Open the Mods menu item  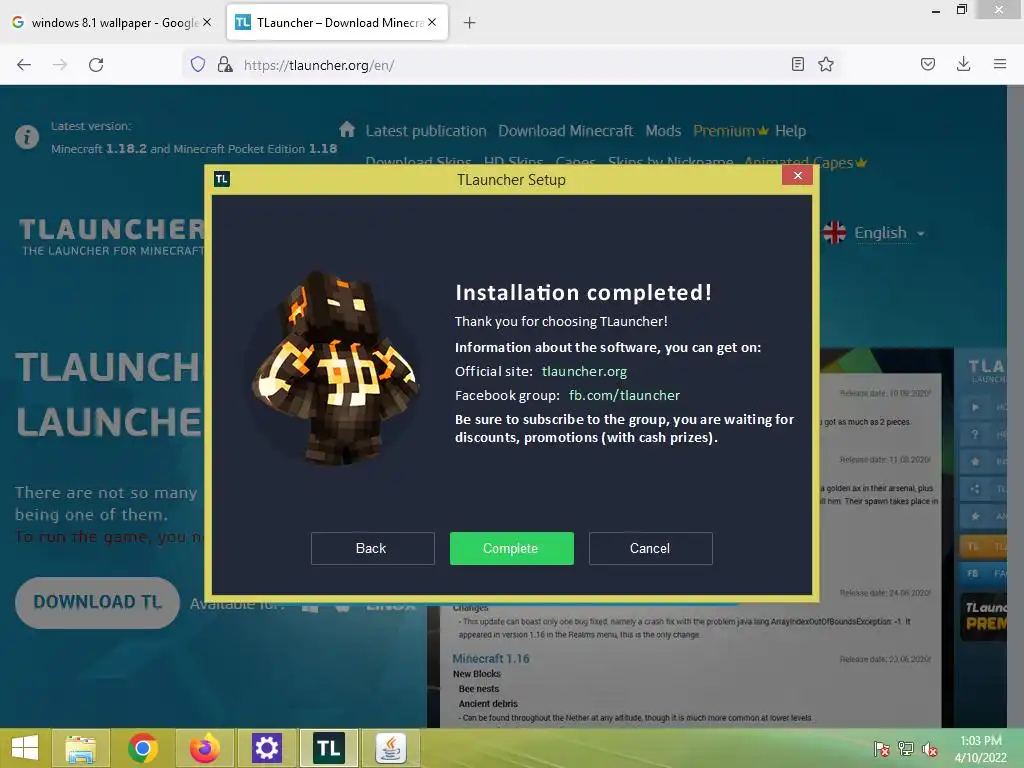coord(664,131)
